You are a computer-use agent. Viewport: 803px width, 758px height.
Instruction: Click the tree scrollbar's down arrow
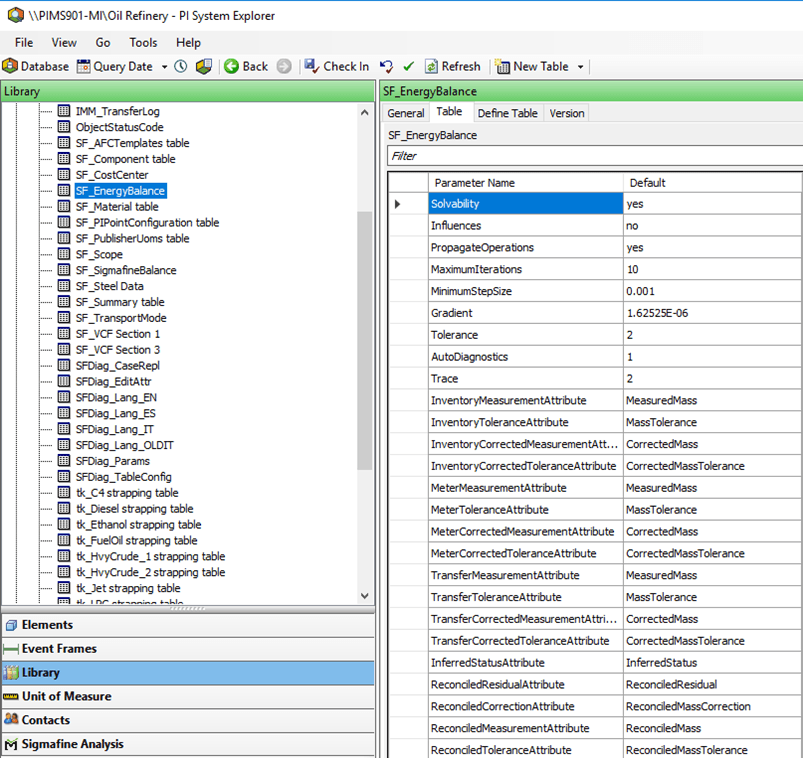[365, 597]
